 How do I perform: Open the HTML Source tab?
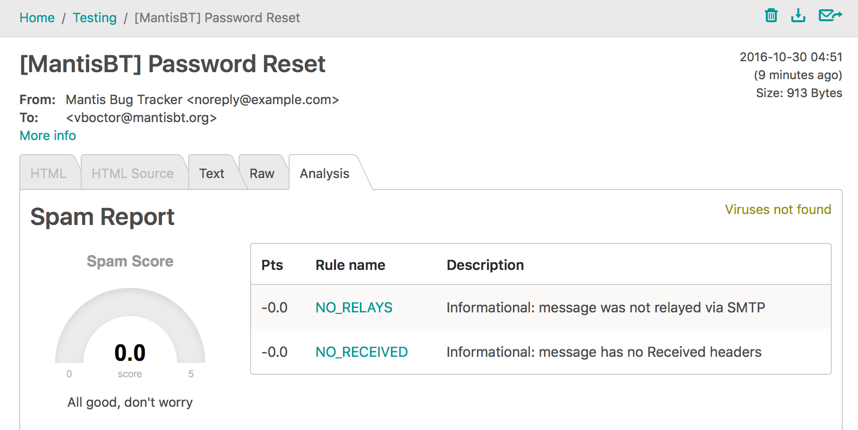pos(132,173)
